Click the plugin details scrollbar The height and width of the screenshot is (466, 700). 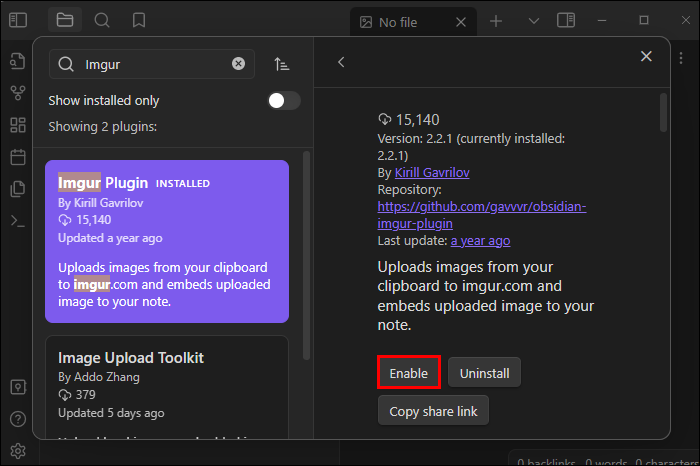(663, 112)
